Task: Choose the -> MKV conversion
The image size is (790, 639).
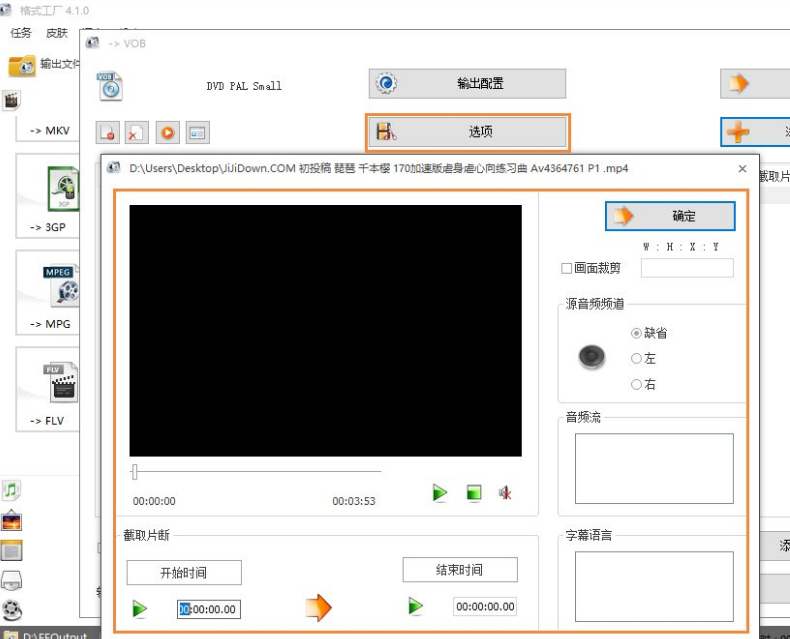Action: tap(49, 131)
